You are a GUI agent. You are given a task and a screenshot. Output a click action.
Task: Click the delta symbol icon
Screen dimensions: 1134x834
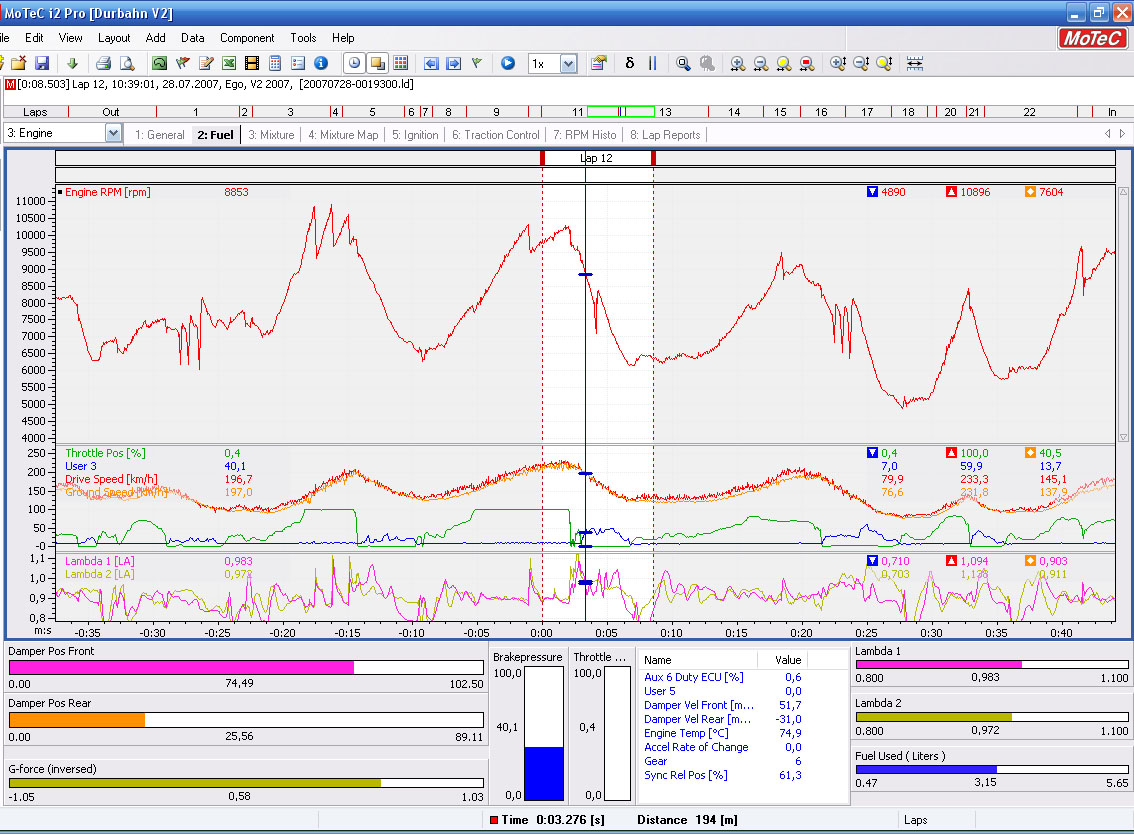pos(630,64)
